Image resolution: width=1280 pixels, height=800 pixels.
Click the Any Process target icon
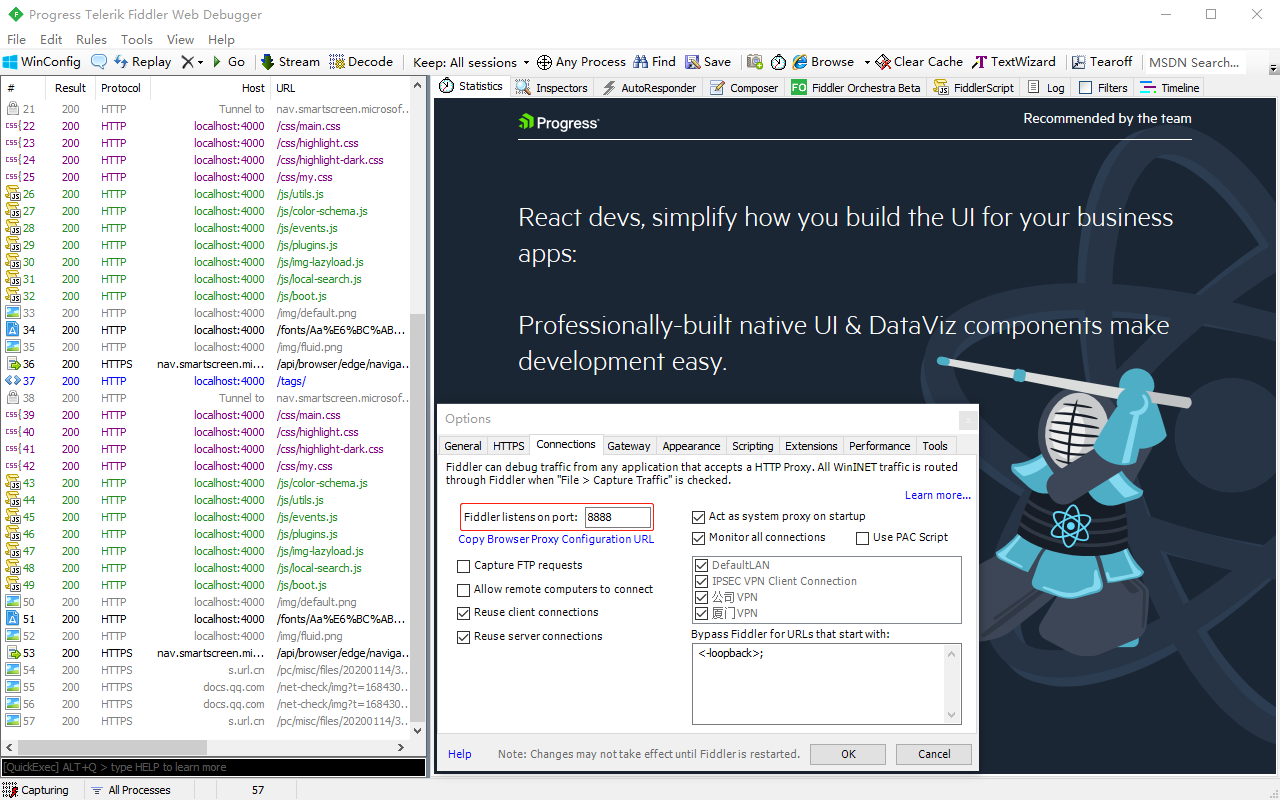544,62
